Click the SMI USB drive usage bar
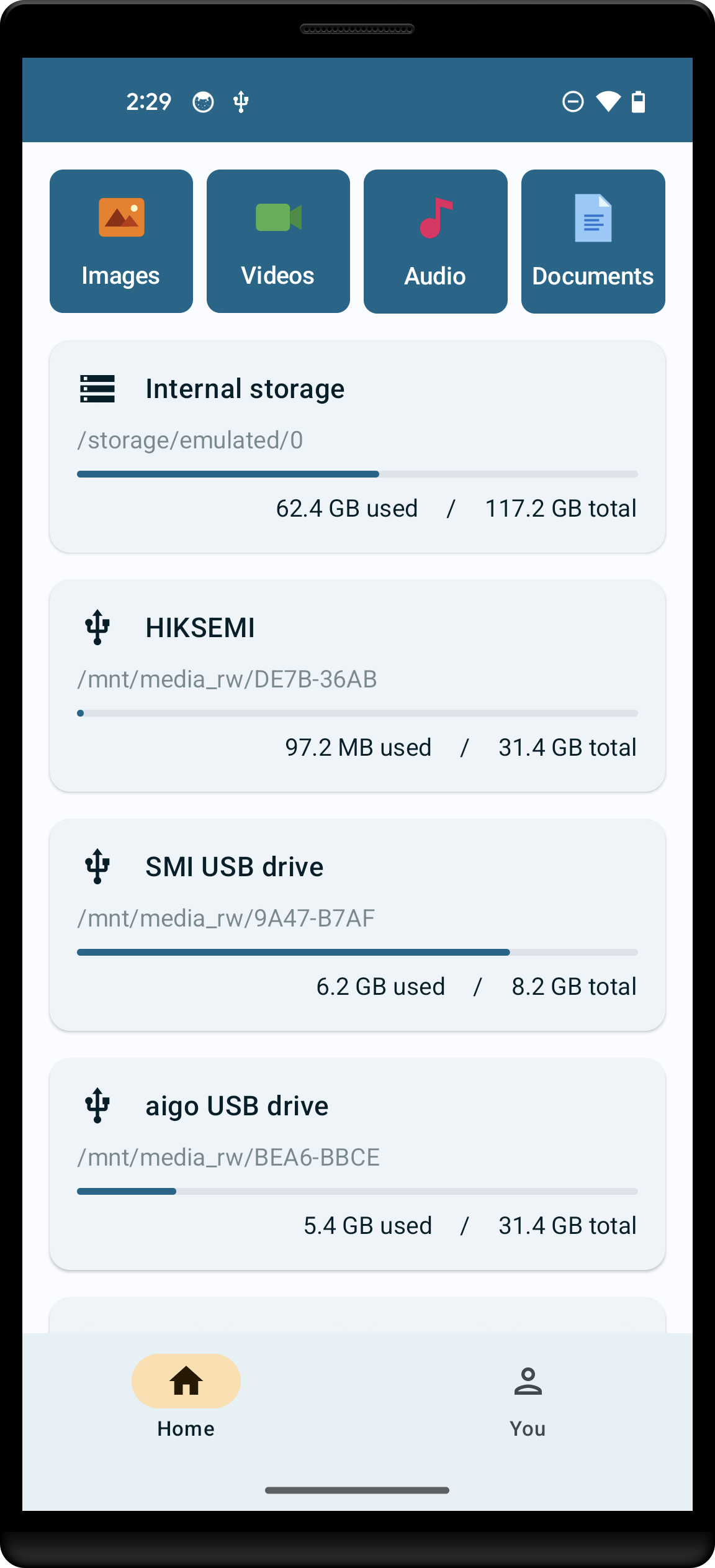Viewport: 715px width, 1568px height. (x=357, y=952)
